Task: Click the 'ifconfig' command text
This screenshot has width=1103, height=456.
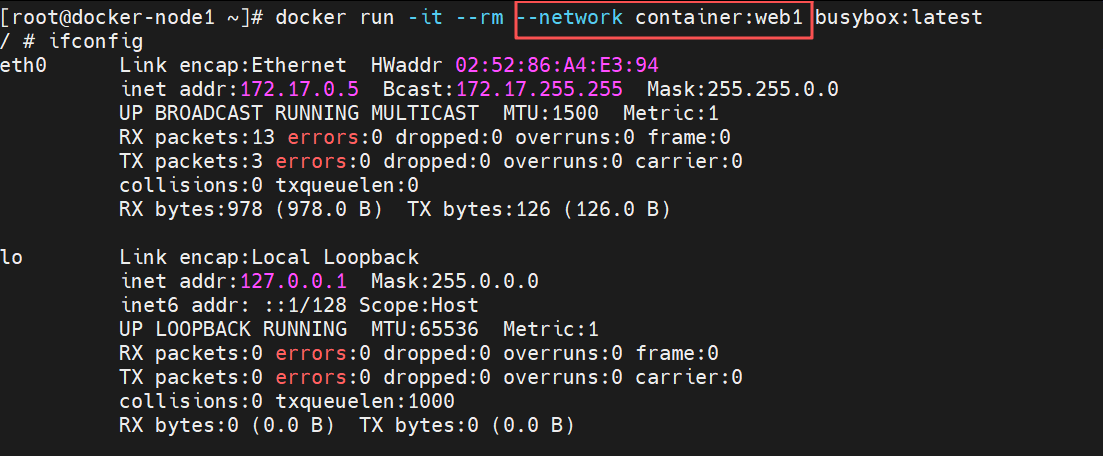Action: 96,41
